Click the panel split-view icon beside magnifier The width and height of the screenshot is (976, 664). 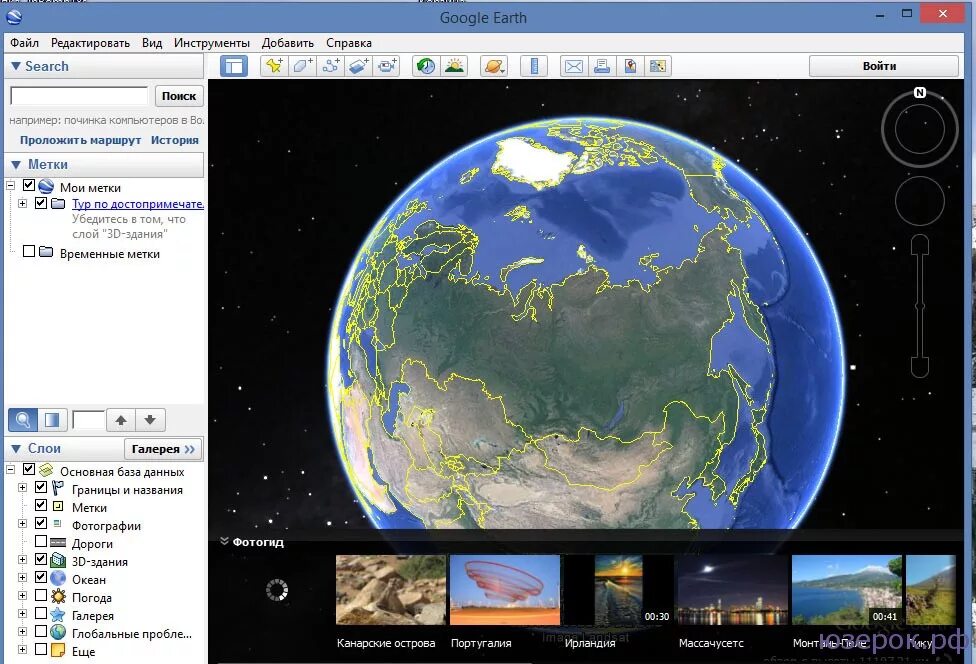point(52,420)
